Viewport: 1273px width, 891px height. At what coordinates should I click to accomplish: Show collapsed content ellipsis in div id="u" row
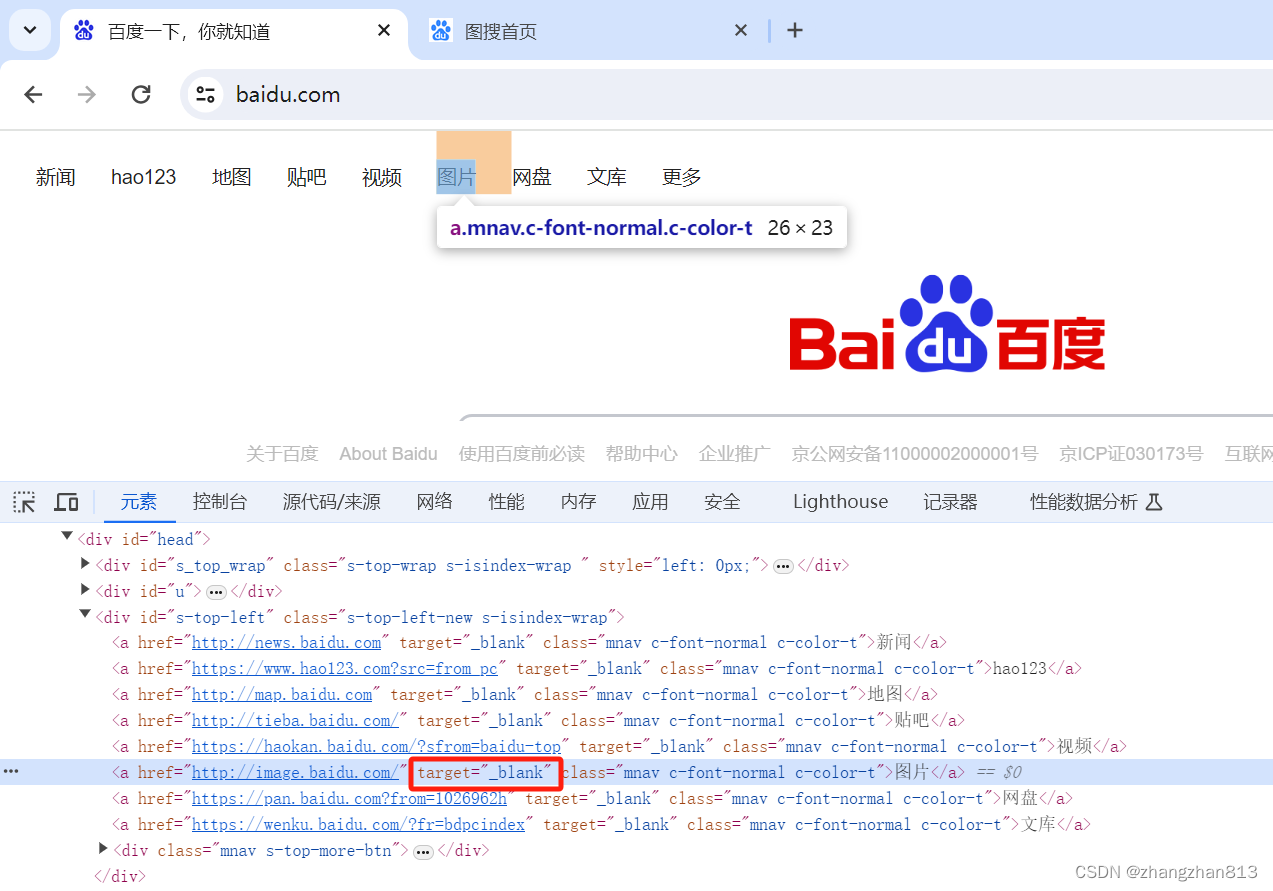[216, 592]
